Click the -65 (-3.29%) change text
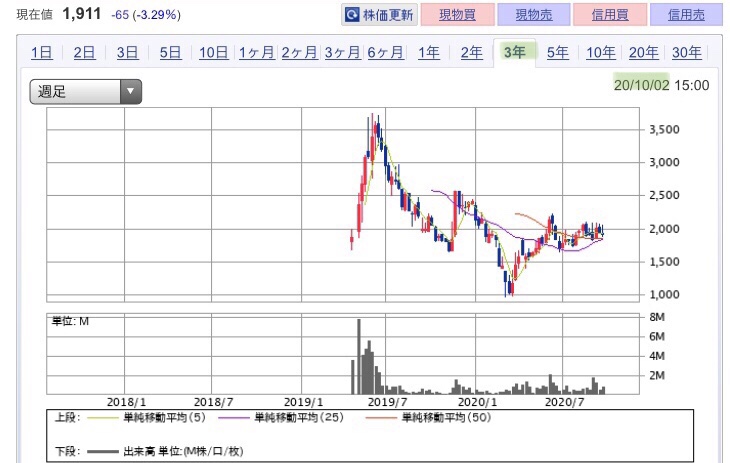 [x=146, y=15]
